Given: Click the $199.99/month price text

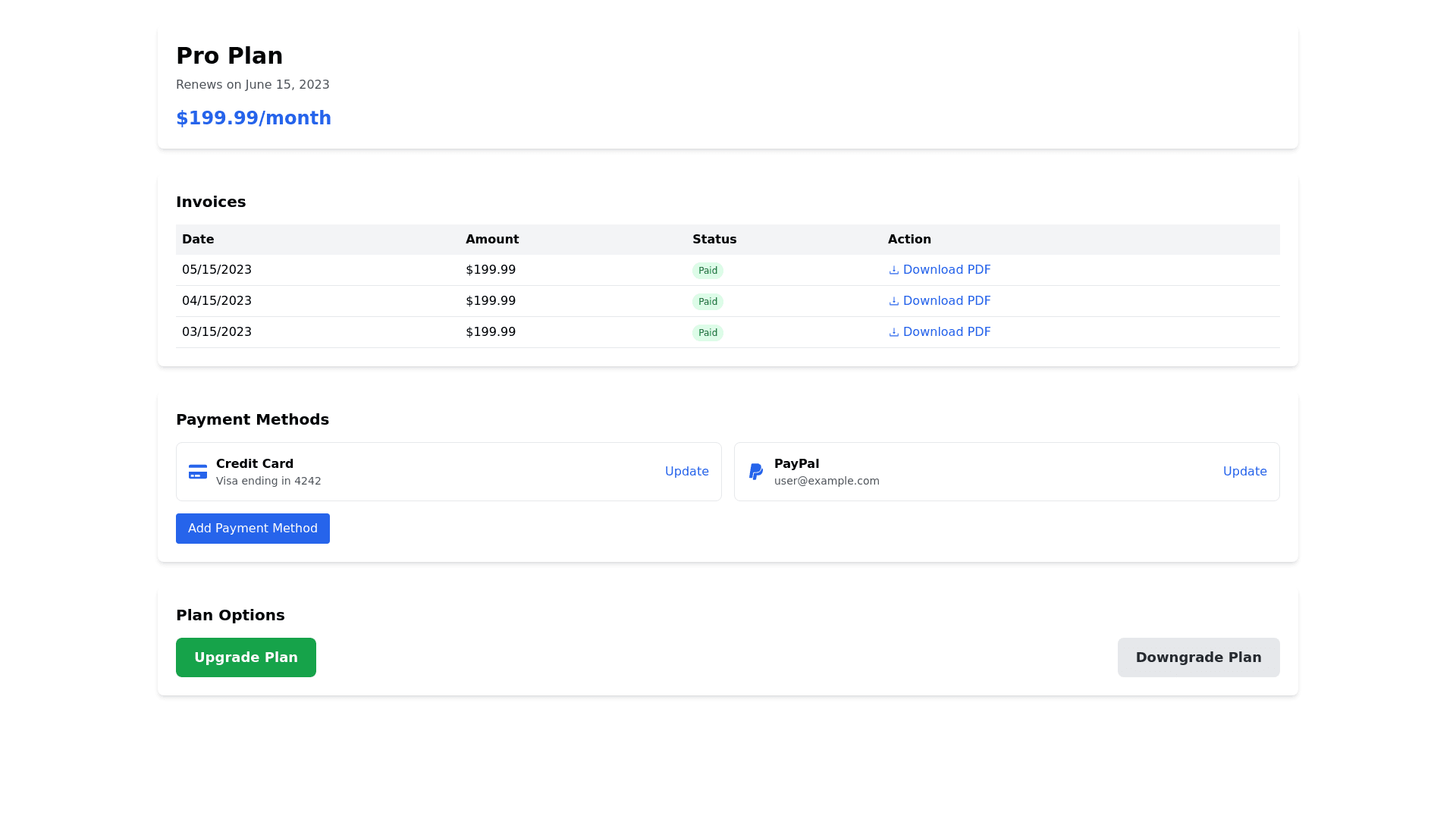Looking at the screenshot, I should [x=253, y=118].
